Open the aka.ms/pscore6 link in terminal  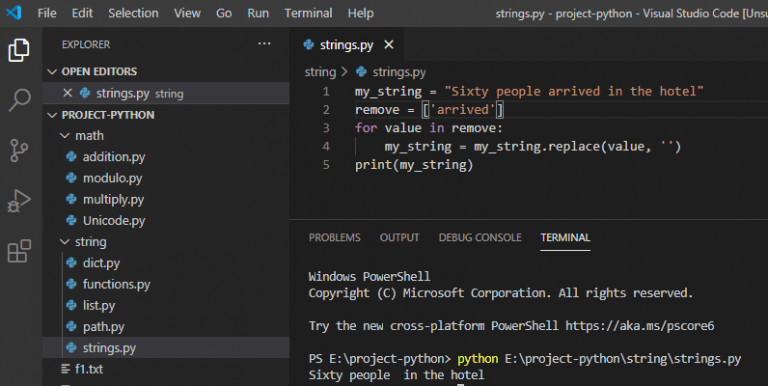coord(640,326)
